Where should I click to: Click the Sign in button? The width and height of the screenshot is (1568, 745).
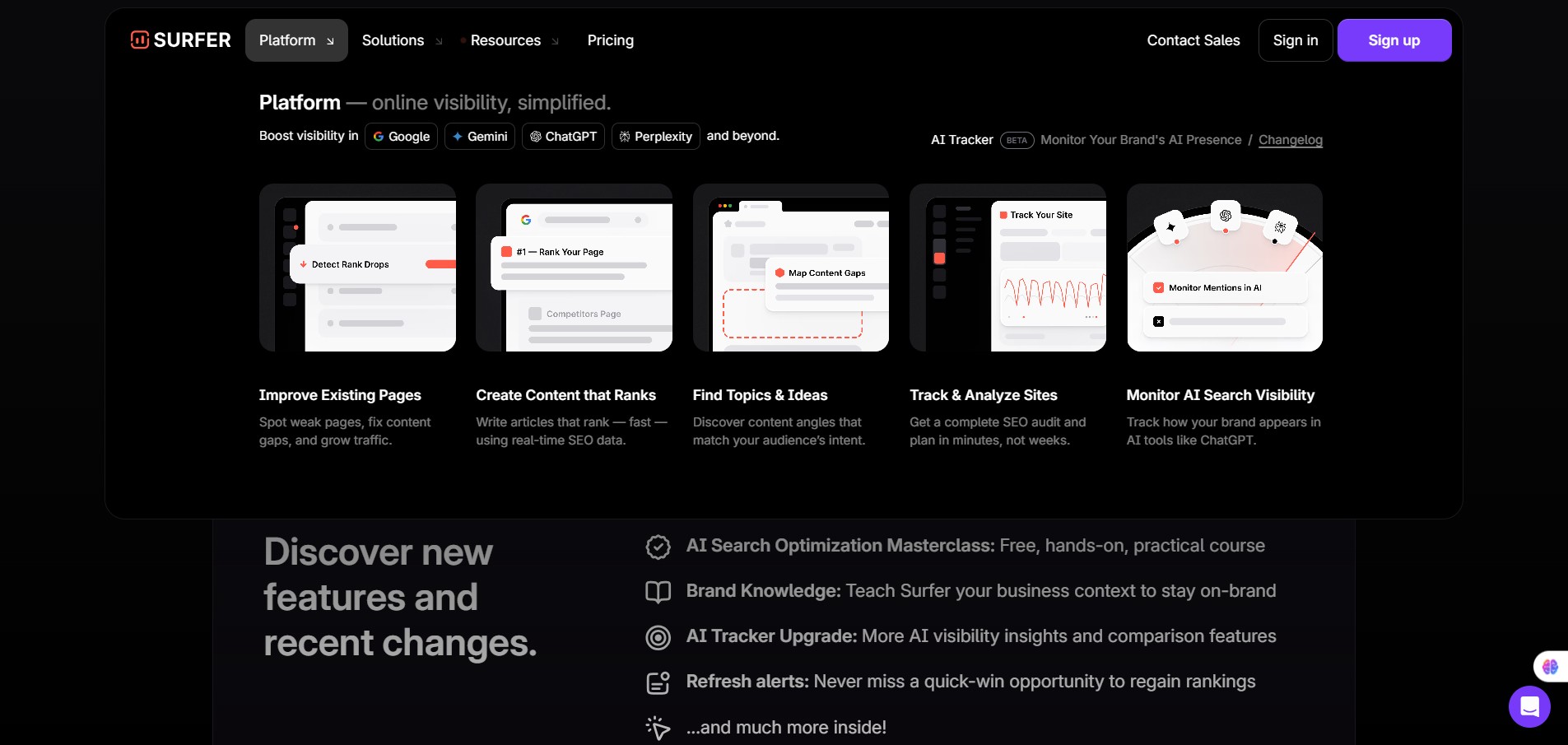(x=1296, y=40)
